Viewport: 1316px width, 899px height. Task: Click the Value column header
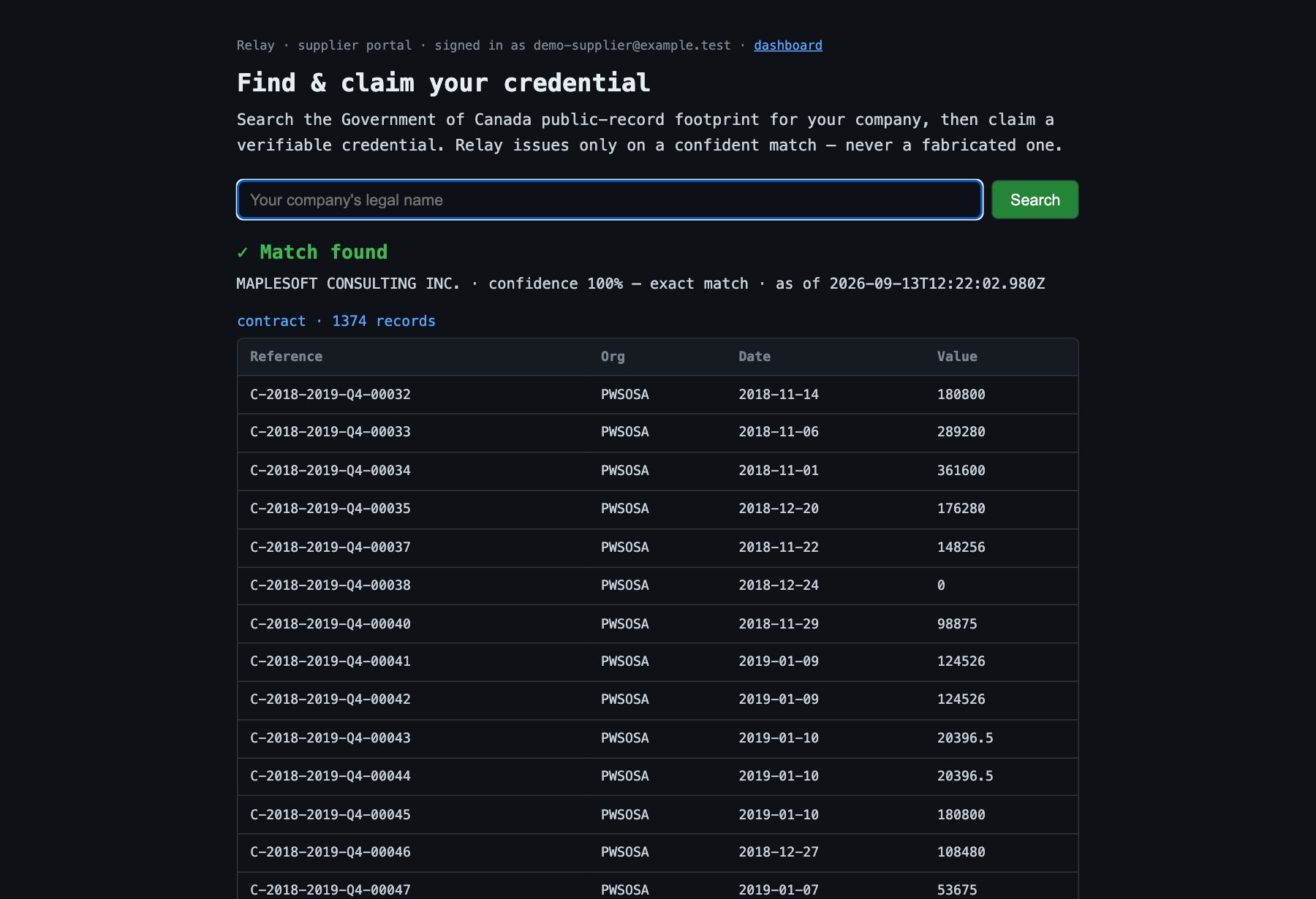957,357
